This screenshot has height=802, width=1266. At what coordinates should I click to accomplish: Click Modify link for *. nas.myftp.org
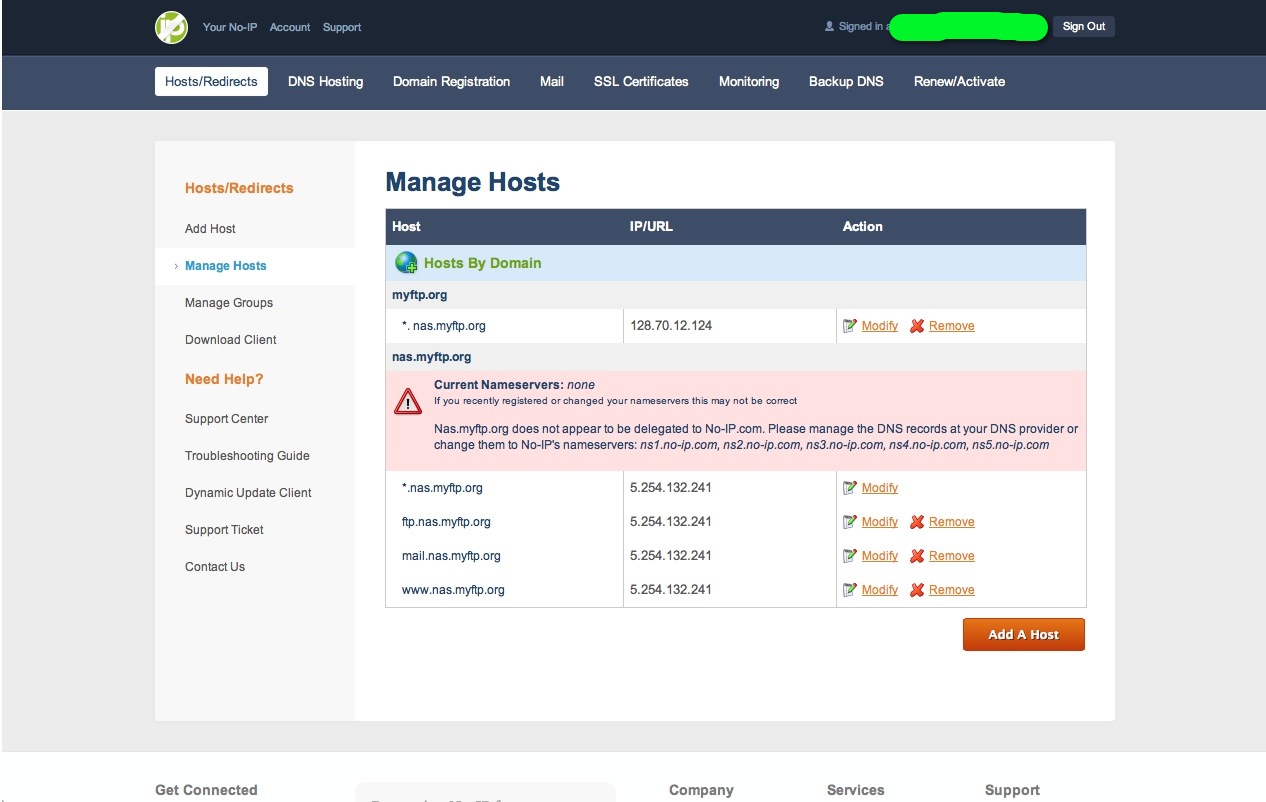point(880,326)
